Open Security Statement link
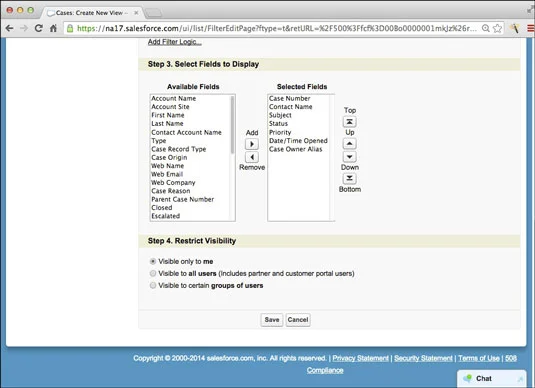Screen dimensions: 535x388 tap(423, 358)
